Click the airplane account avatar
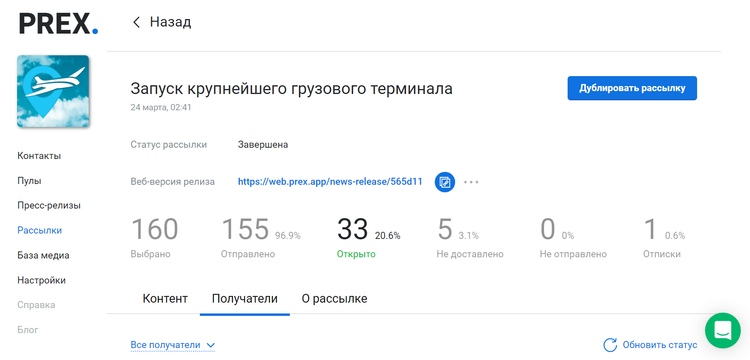Image resolution: width=750 pixels, height=360 pixels. 53,91
